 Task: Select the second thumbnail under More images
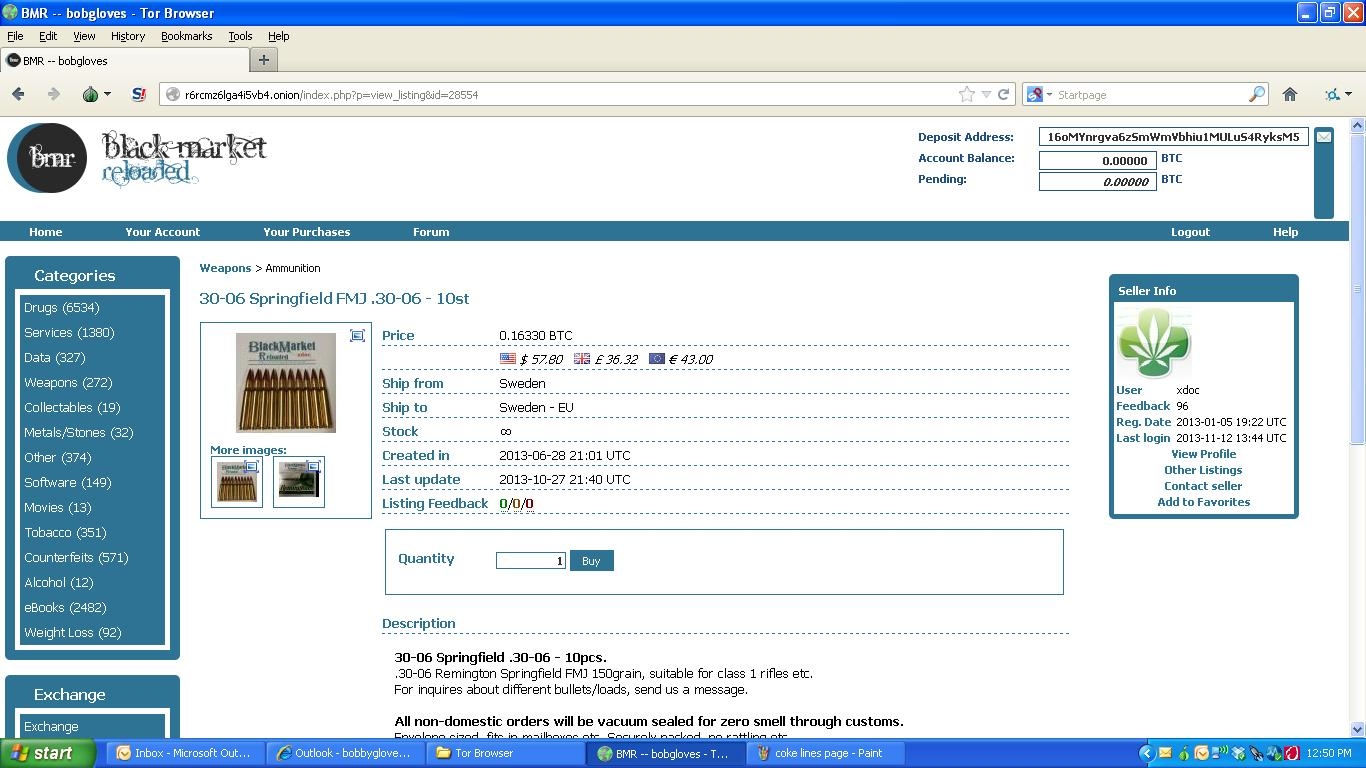(x=298, y=482)
